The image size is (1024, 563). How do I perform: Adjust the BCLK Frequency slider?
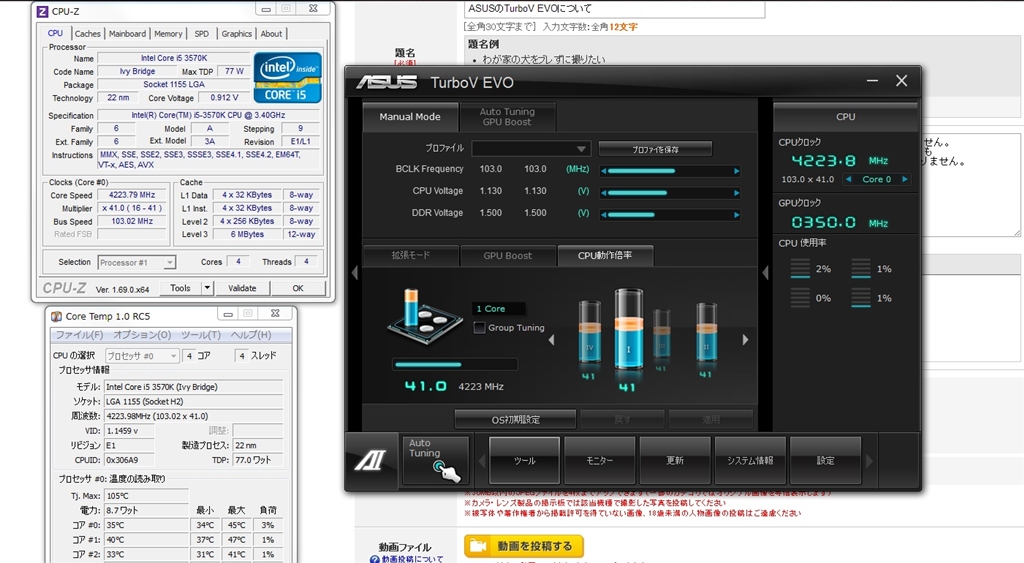pyautogui.click(x=670, y=171)
